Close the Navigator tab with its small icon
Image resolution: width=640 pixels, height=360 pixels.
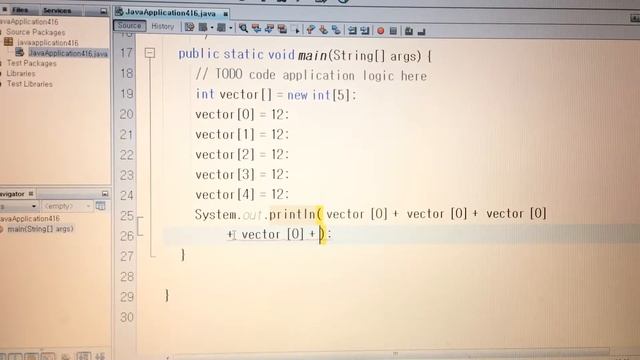coord(31,193)
